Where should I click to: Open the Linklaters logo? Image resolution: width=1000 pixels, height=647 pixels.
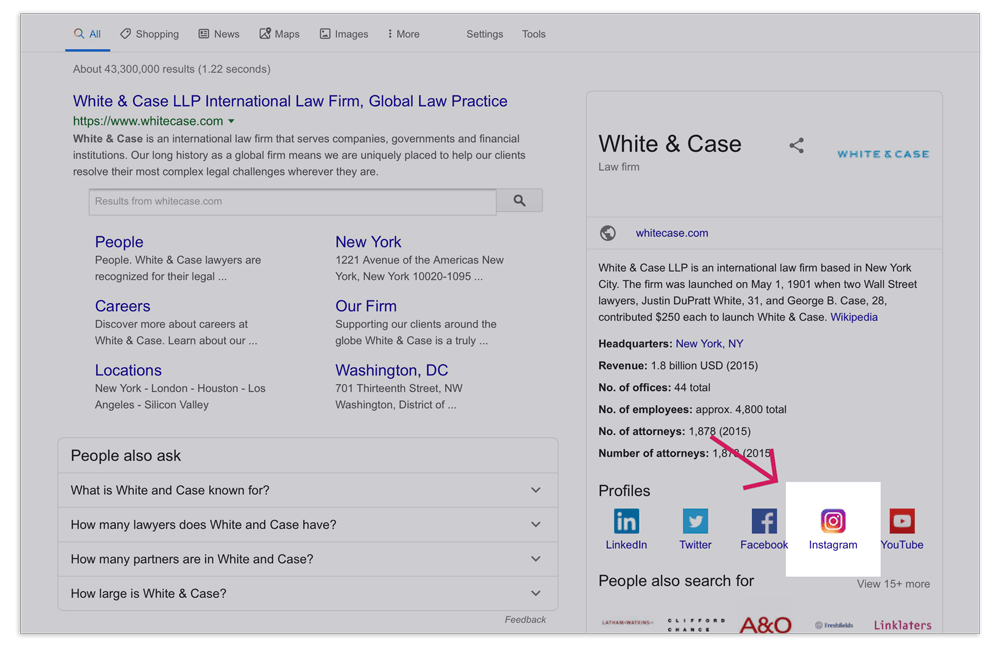pos(902,625)
